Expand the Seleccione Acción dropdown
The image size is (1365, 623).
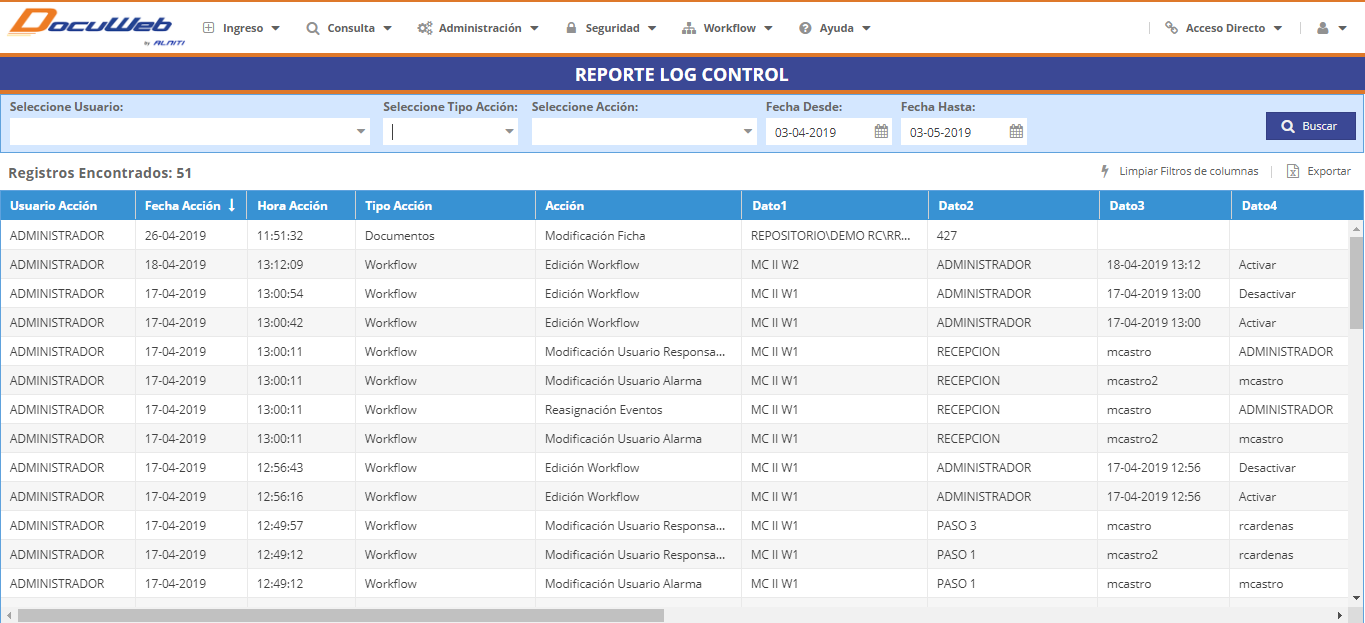click(x=748, y=131)
